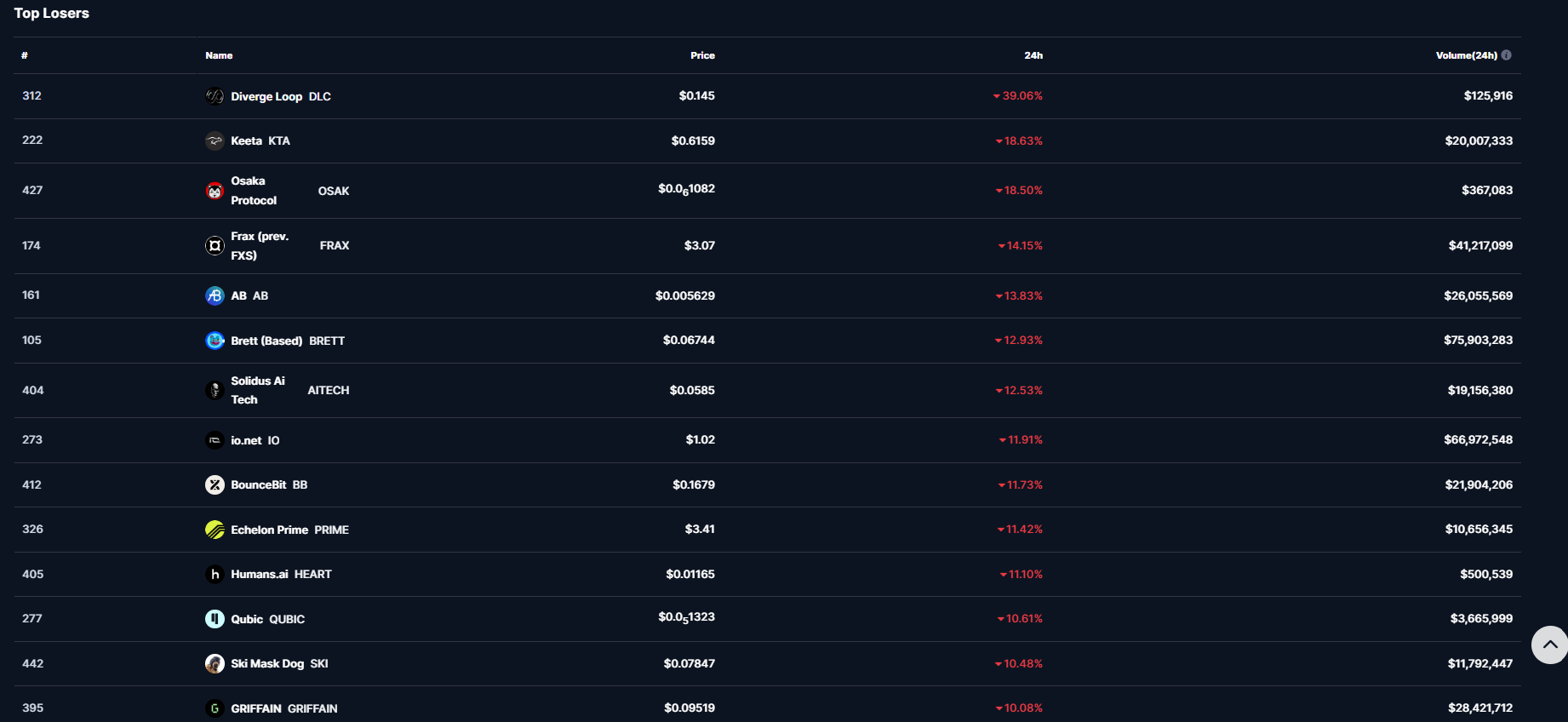Sort table by Price column header
The image size is (1568, 722).
[702, 55]
